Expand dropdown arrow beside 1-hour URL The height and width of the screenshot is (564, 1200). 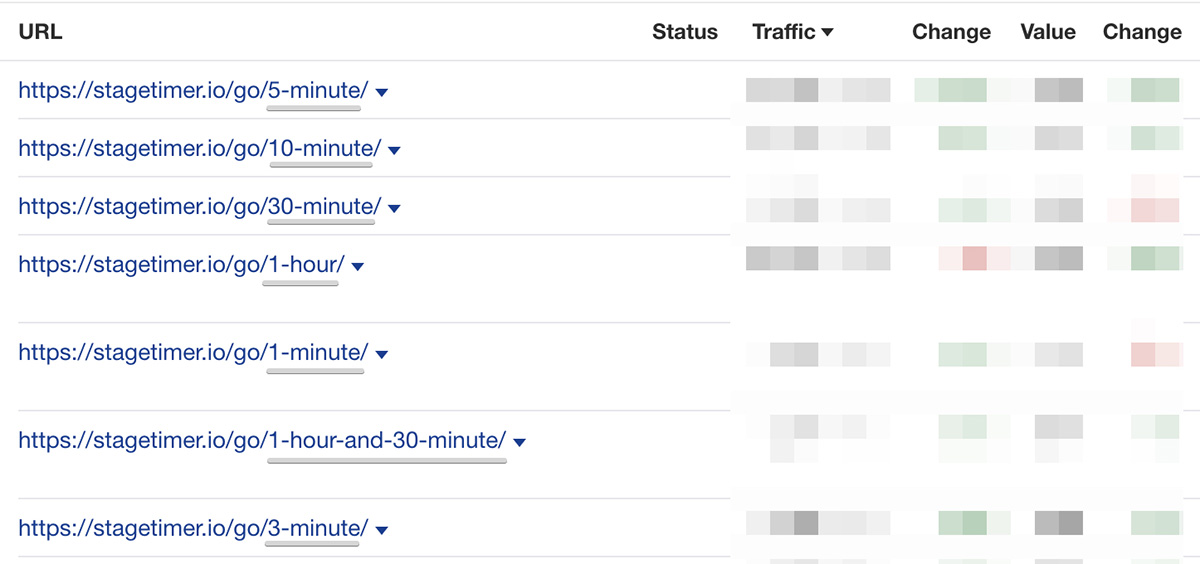358,267
